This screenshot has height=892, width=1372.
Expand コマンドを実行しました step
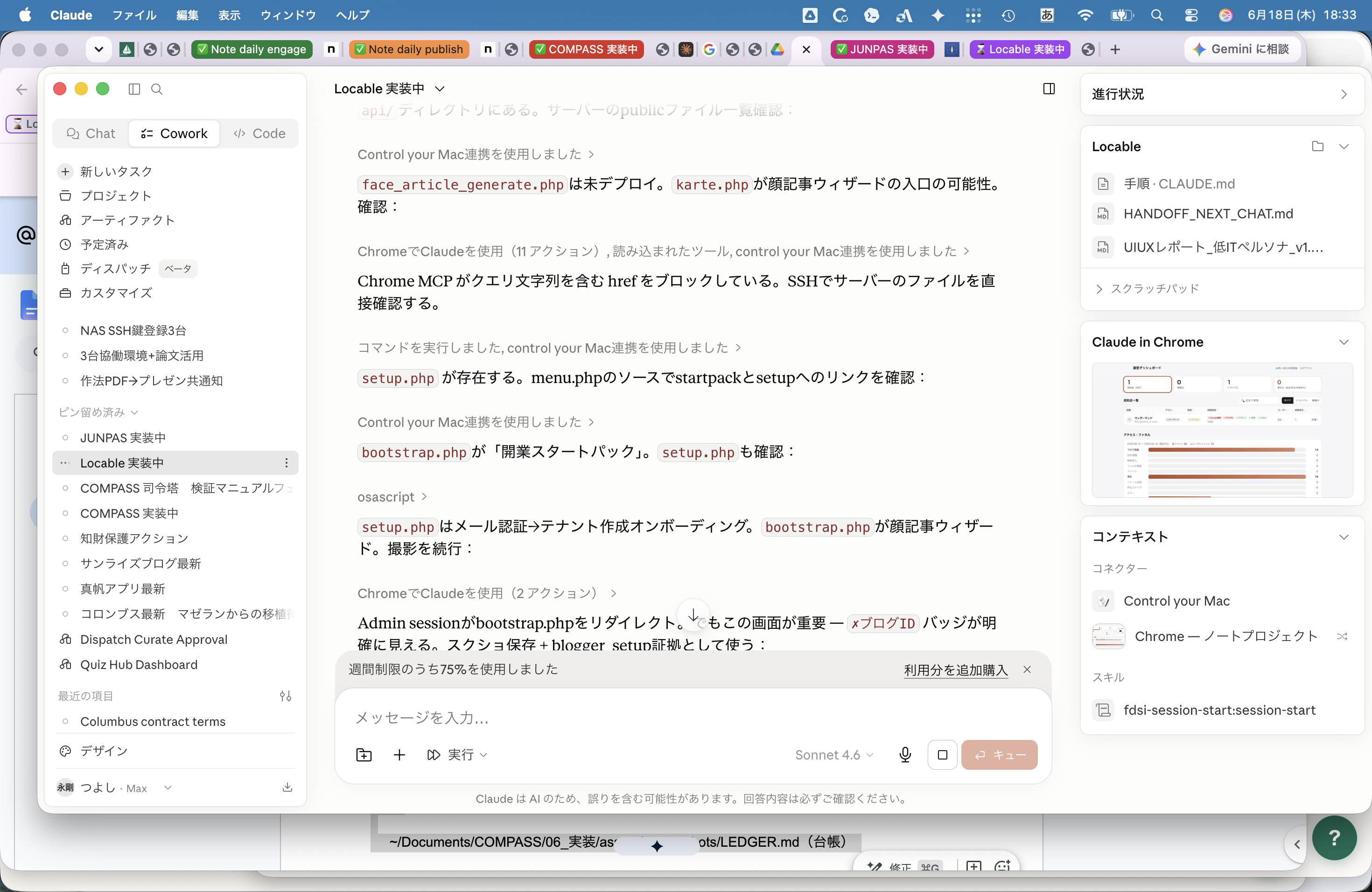[x=549, y=348]
